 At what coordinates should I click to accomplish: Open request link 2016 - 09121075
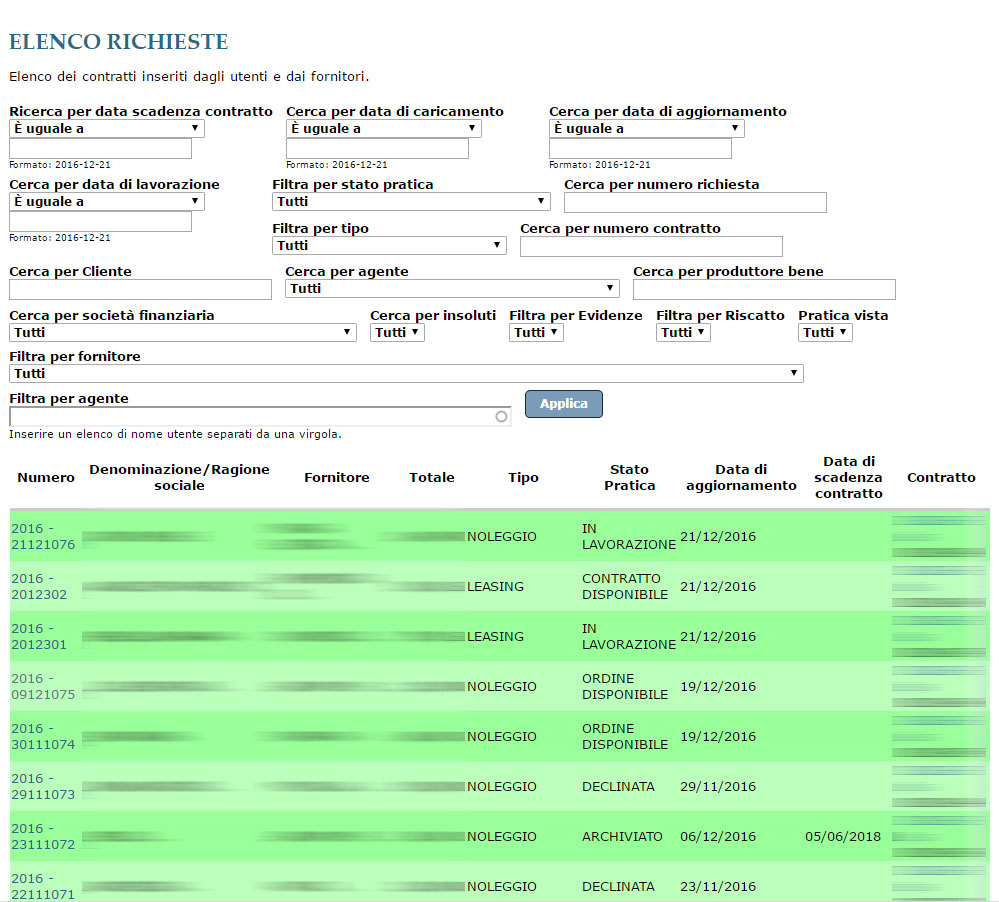point(43,686)
